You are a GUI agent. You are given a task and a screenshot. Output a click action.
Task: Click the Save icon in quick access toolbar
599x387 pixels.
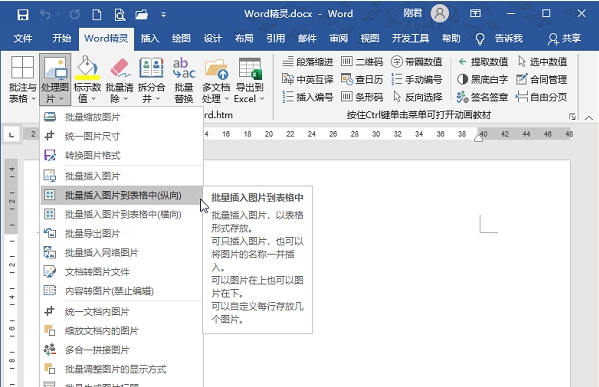[x=23, y=15]
